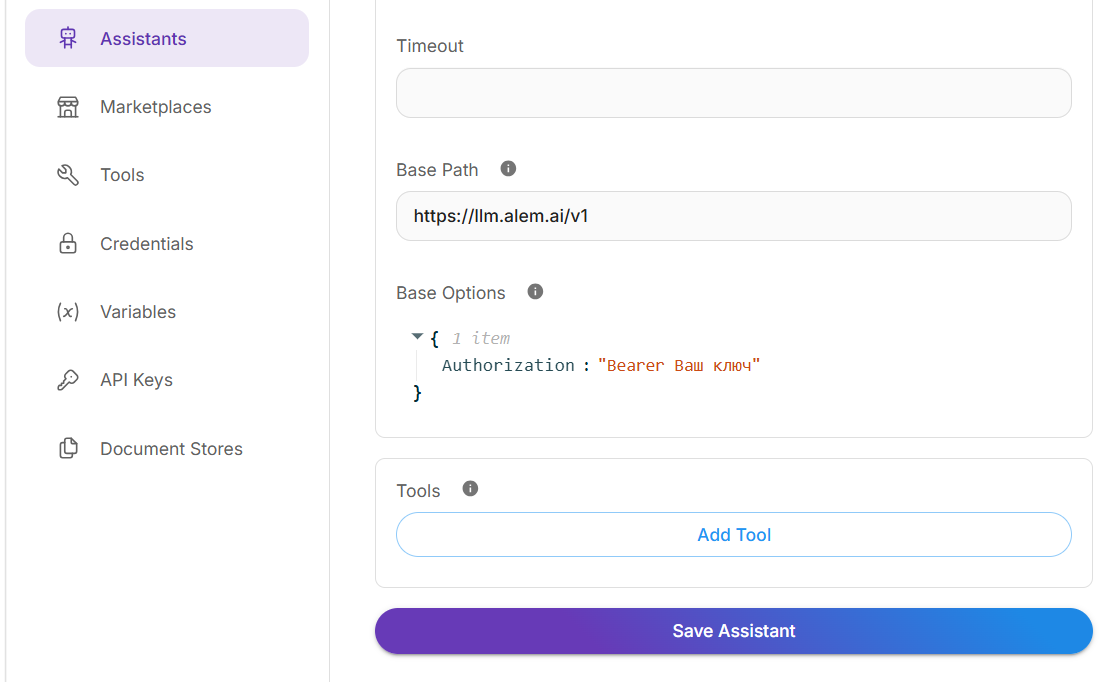Click the API Keys key icon

pos(68,380)
